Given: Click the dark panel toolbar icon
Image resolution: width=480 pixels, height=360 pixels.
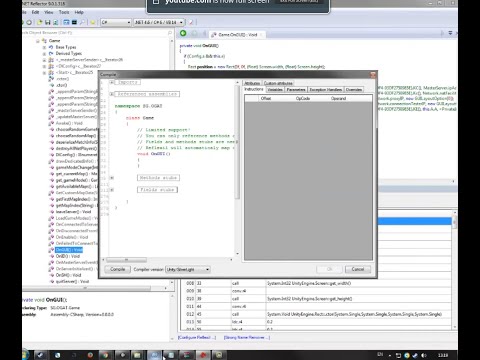Looking at the screenshot, I should click(x=74, y=22).
